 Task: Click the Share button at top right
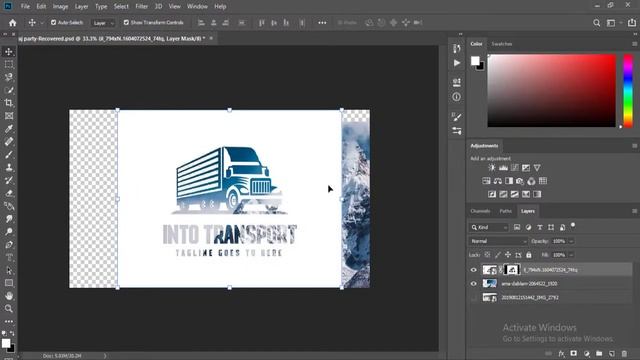pyautogui.click(x=632, y=23)
